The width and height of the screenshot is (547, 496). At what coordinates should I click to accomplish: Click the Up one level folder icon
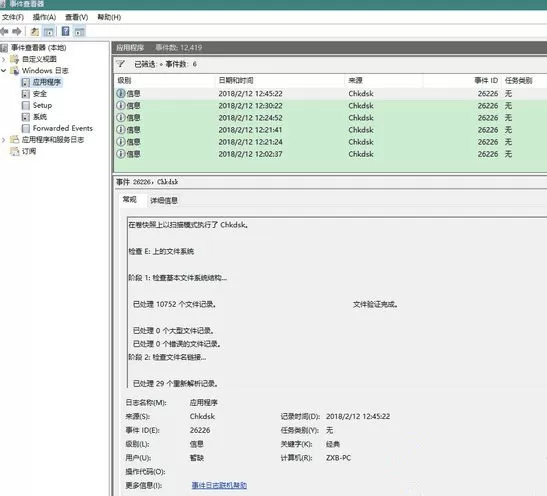[35, 32]
